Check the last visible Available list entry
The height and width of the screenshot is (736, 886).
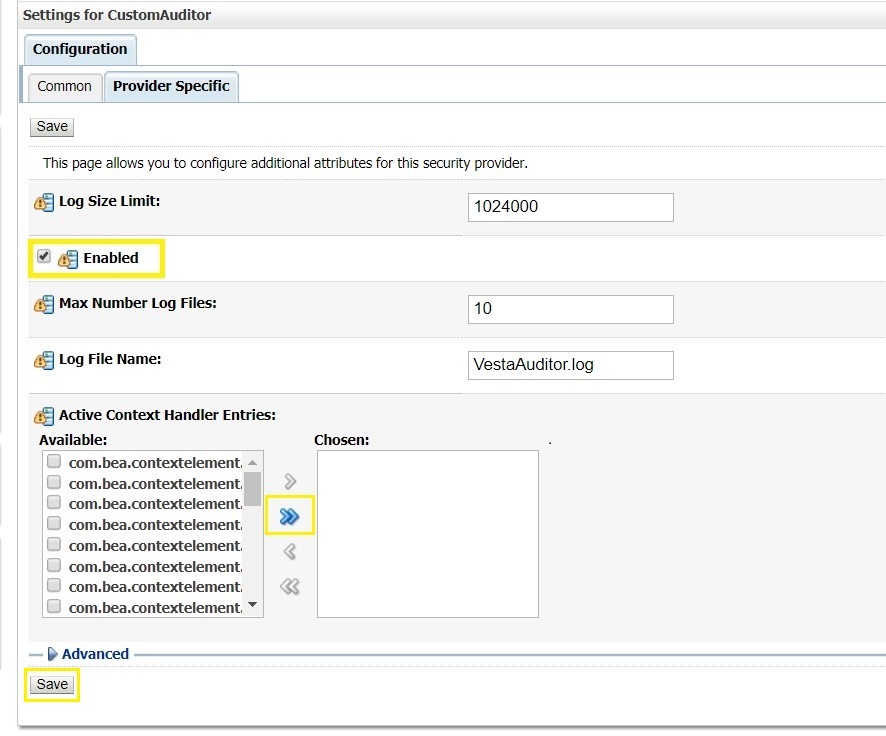pos(54,607)
